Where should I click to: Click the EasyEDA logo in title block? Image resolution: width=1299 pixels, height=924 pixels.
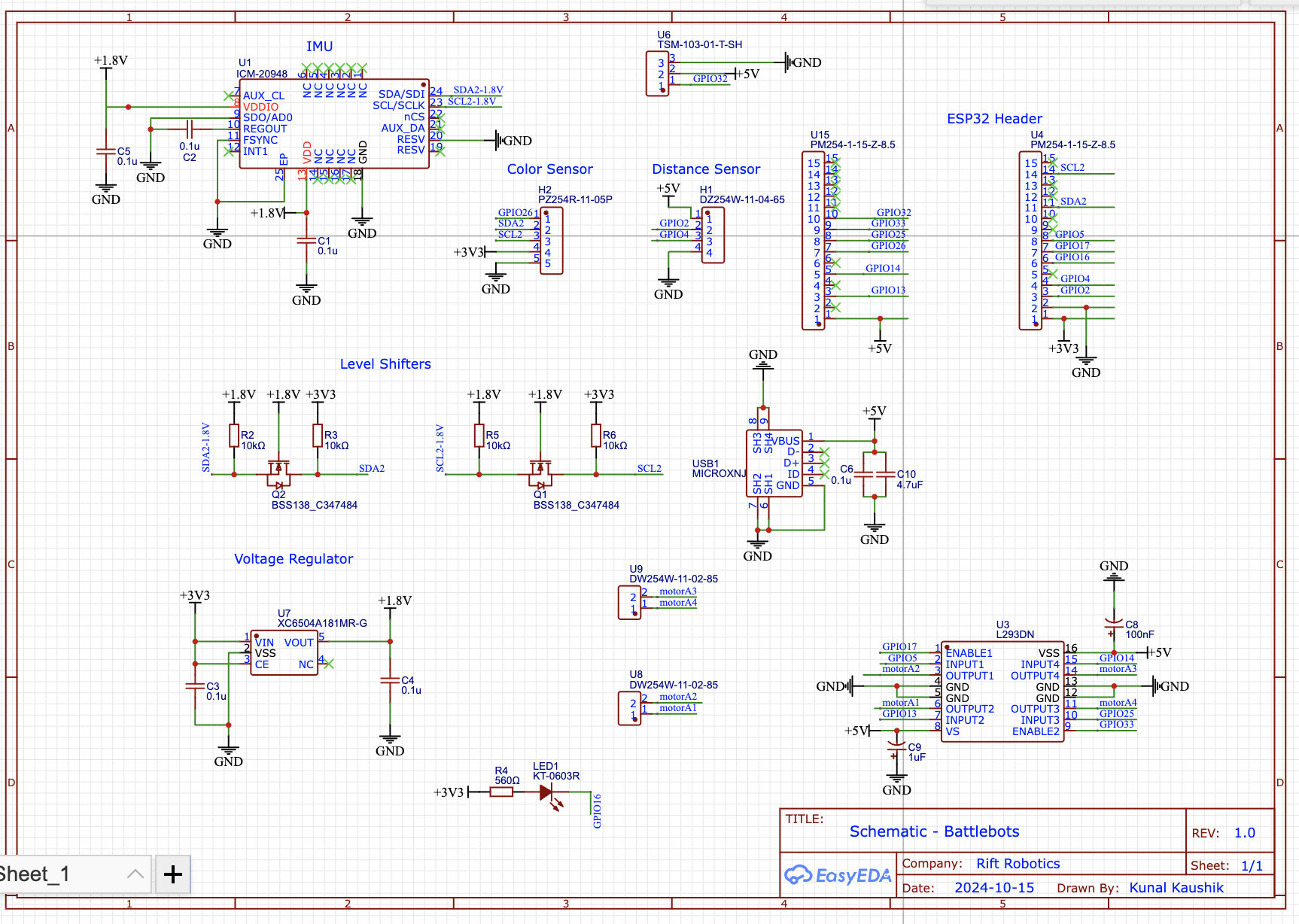click(x=838, y=875)
